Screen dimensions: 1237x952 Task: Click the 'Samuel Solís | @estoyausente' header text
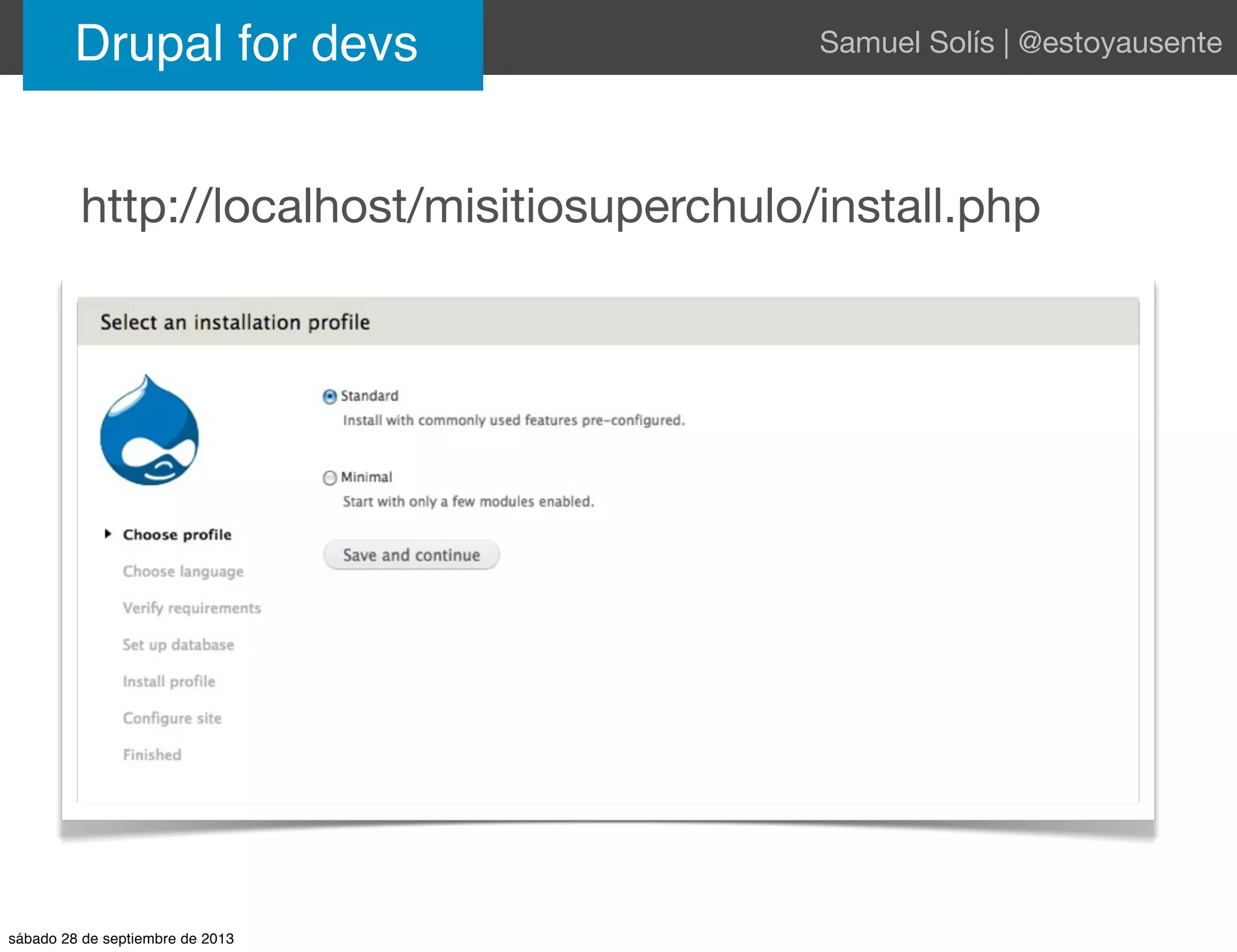[1020, 43]
